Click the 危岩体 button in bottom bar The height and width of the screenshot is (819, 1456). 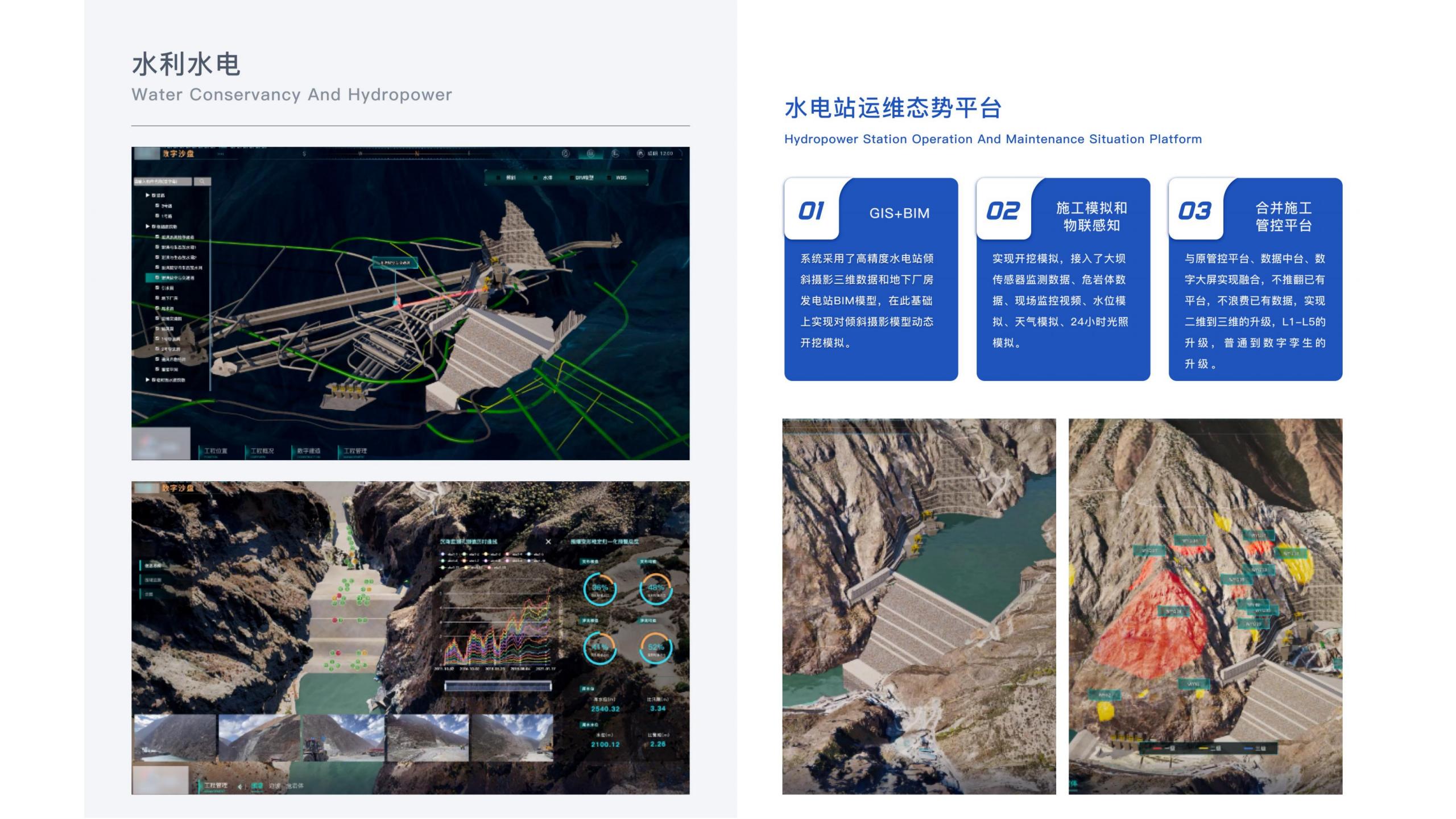coord(295,786)
